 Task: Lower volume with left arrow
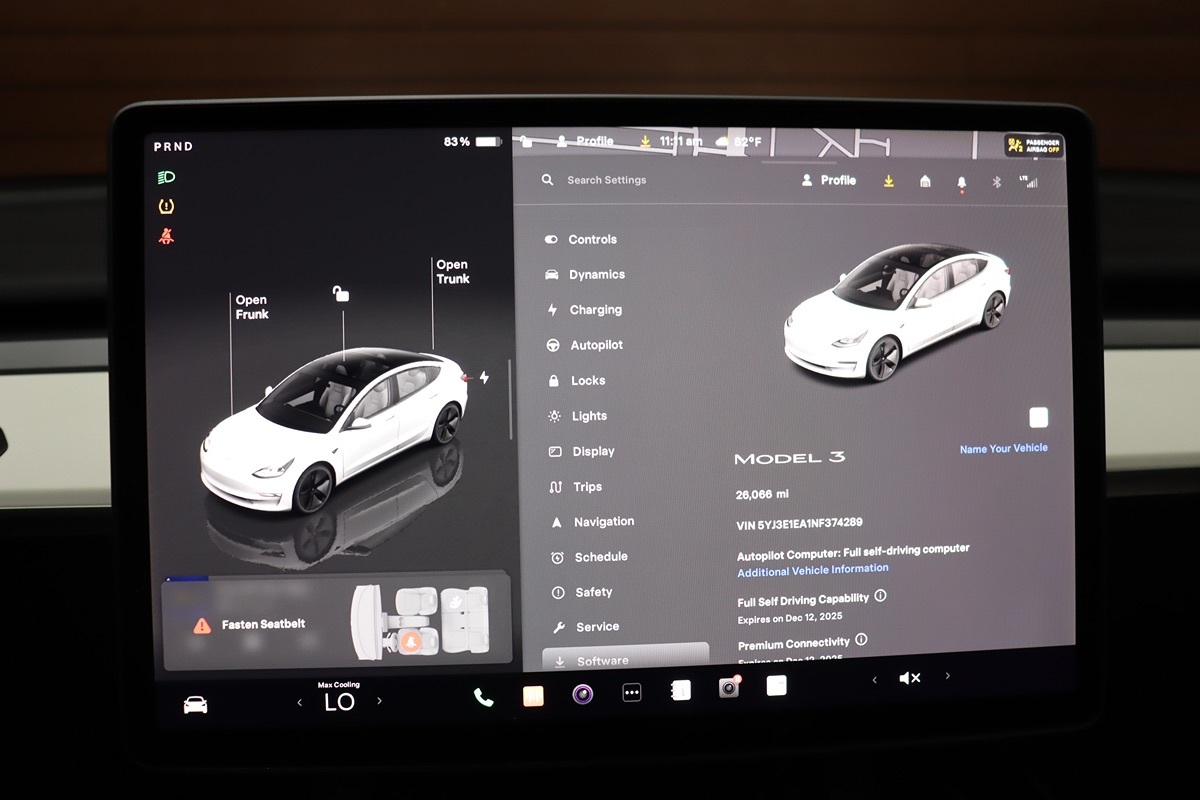pos(874,680)
